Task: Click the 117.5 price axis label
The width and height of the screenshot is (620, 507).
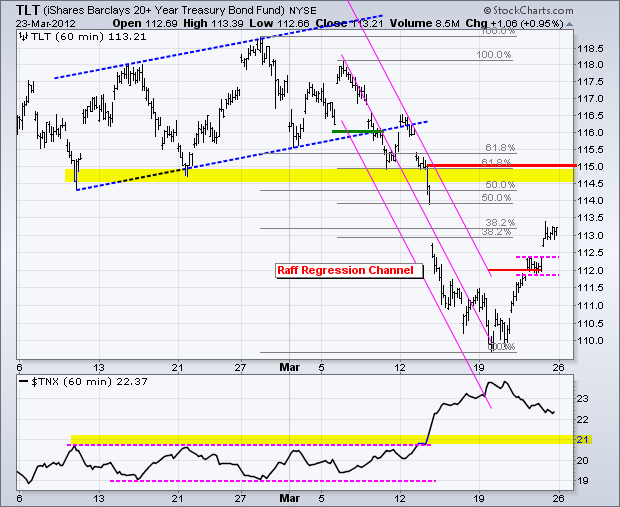Action: click(x=590, y=82)
